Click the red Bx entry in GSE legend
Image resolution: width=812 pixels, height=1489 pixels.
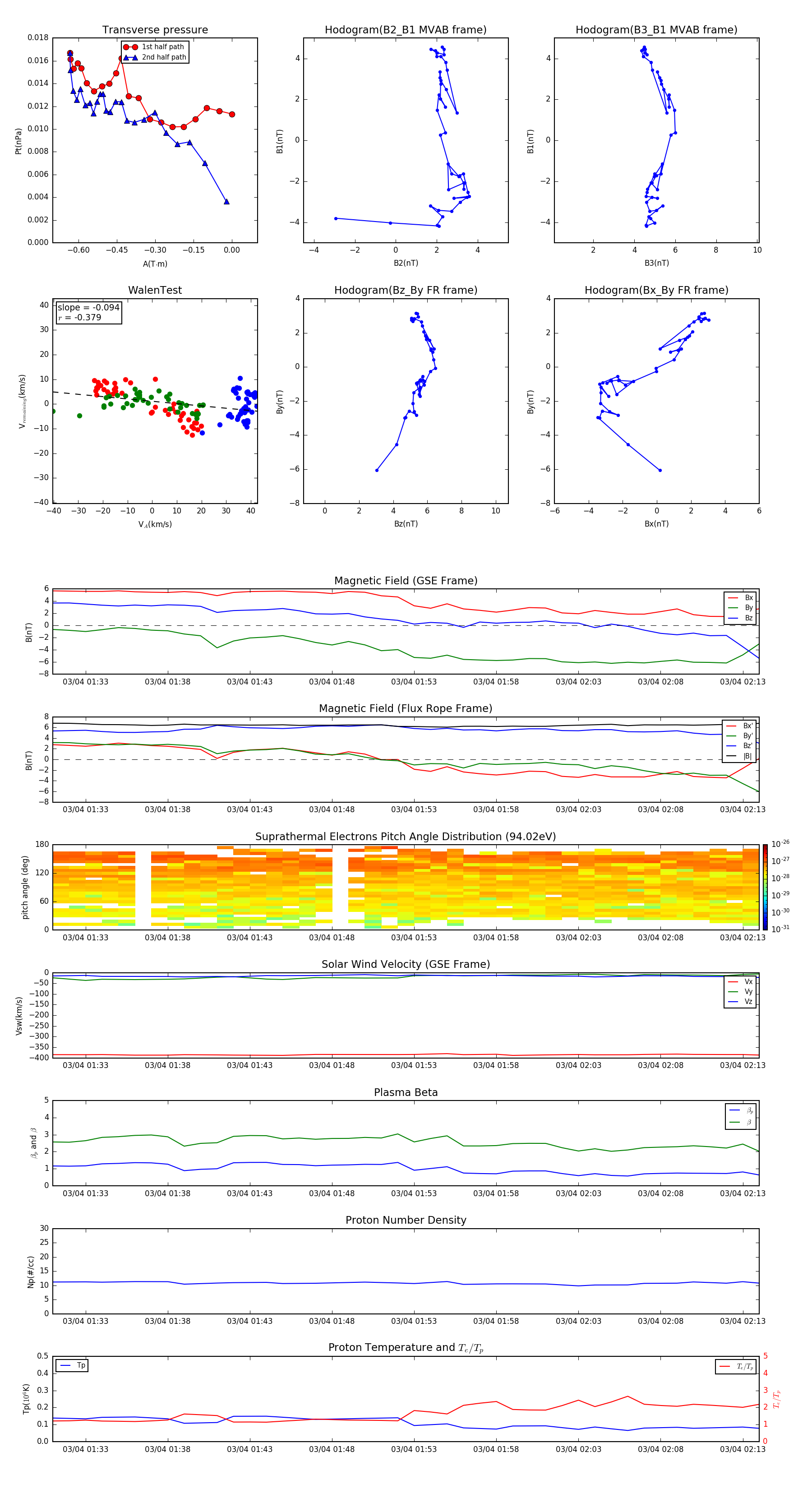point(740,598)
